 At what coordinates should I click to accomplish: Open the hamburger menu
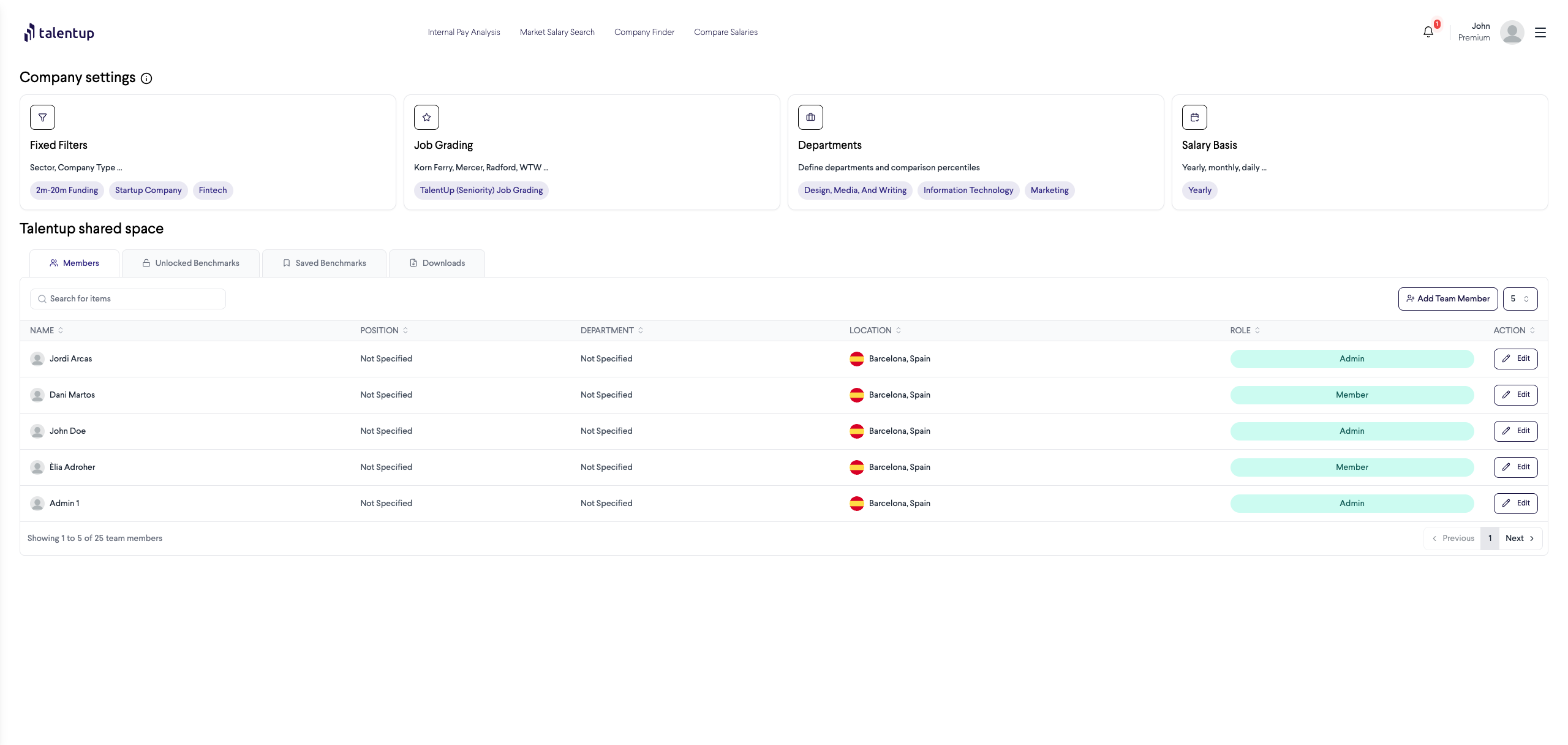pyautogui.click(x=1540, y=32)
